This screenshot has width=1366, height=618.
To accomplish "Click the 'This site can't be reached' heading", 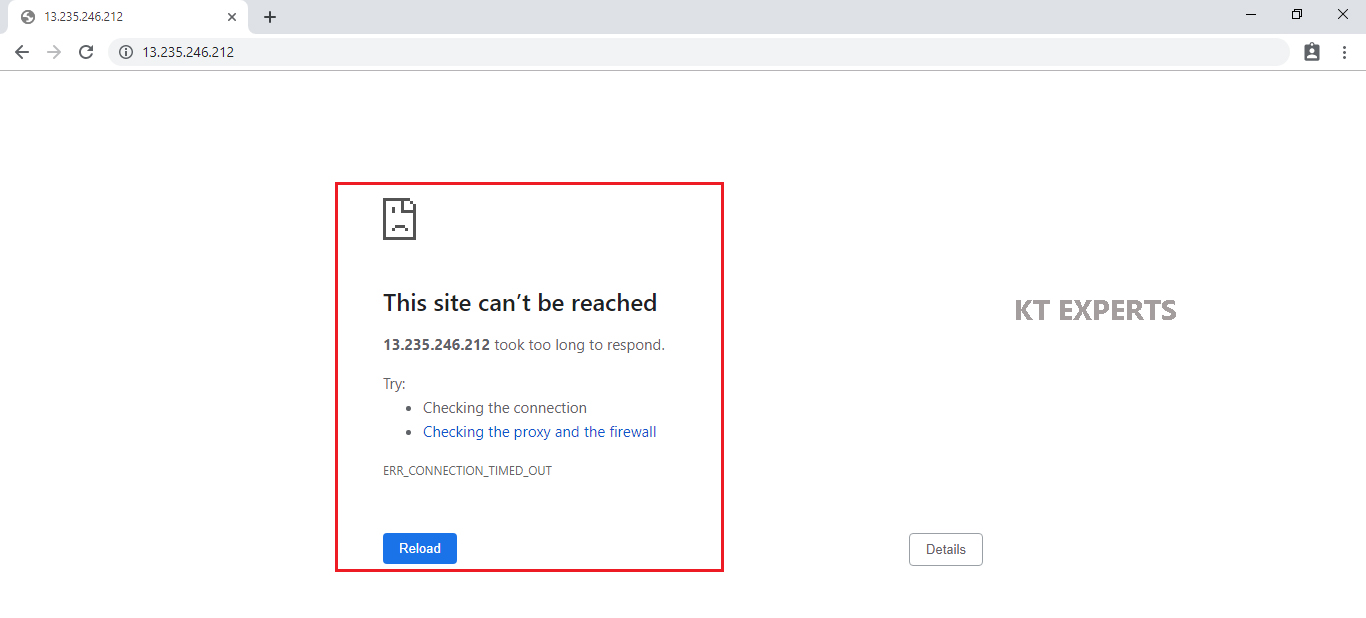I will pyautogui.click(x=520, y=303).
